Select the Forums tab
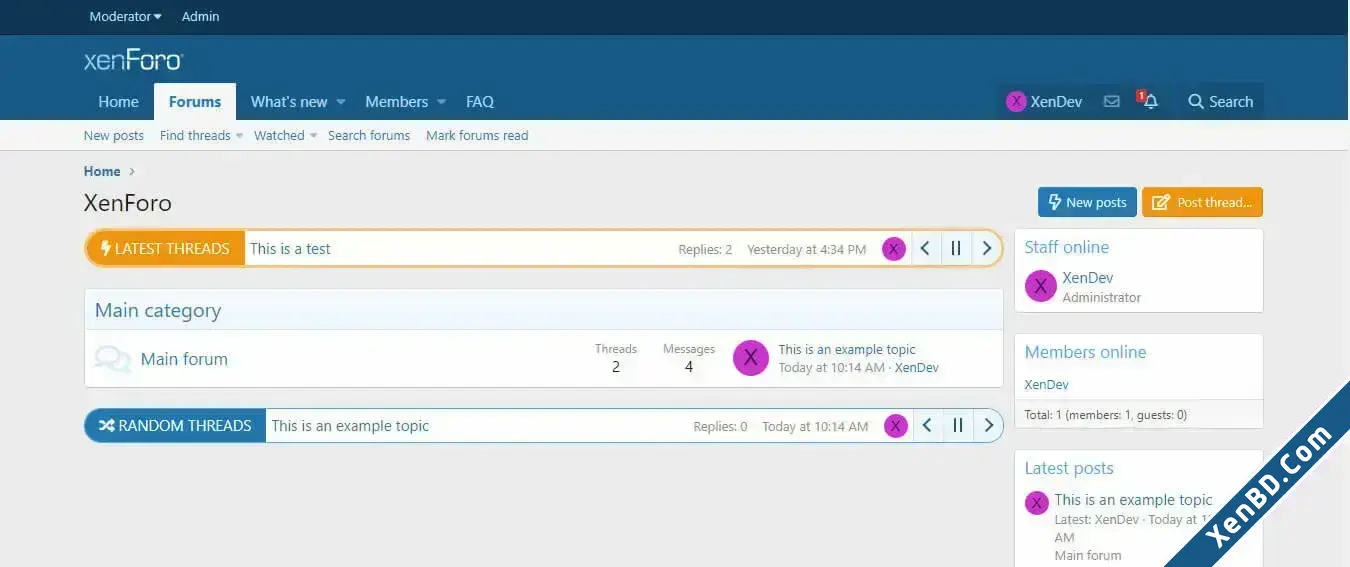 pos(195,102)
